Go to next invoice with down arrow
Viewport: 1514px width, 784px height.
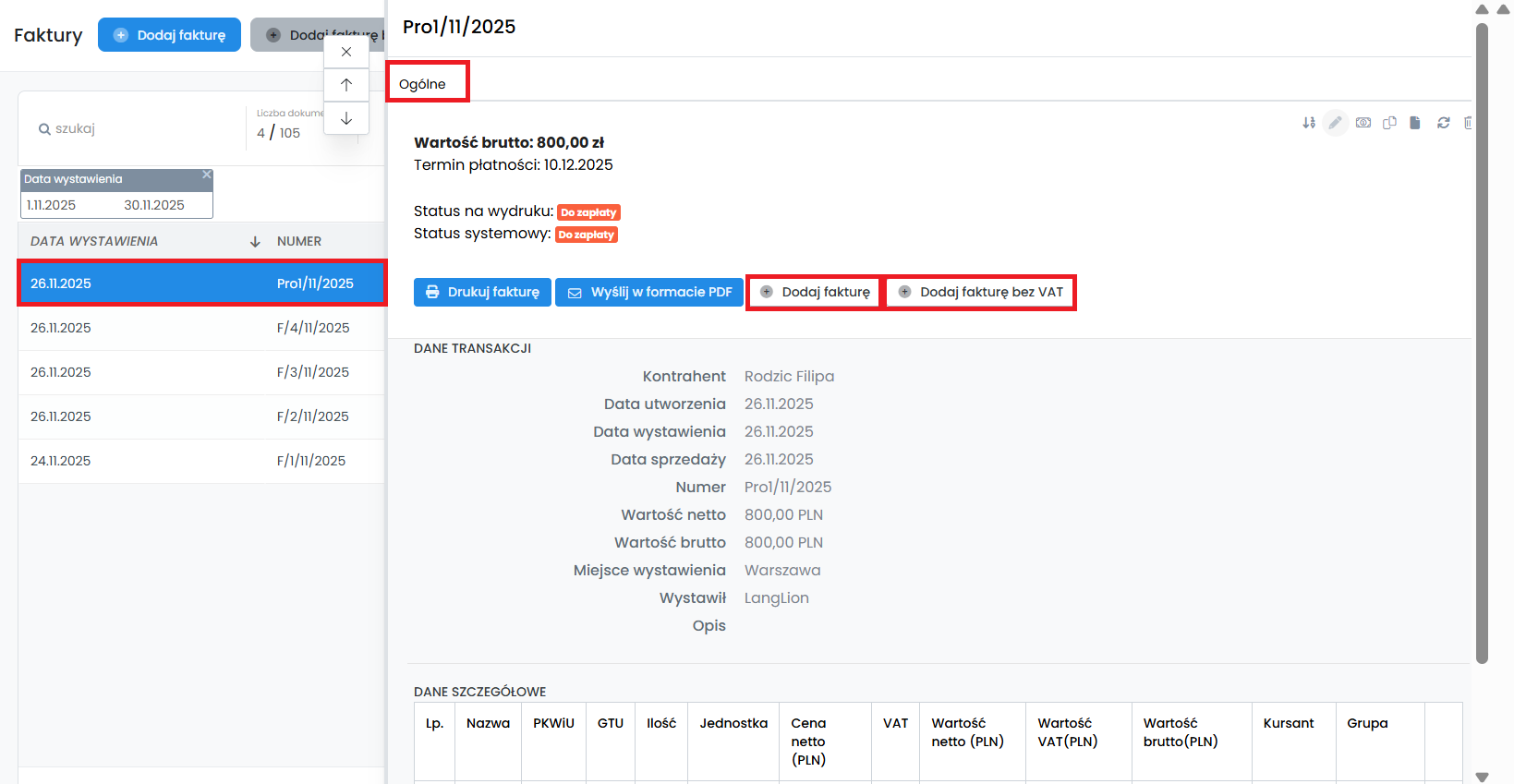[x=346, y=118]
